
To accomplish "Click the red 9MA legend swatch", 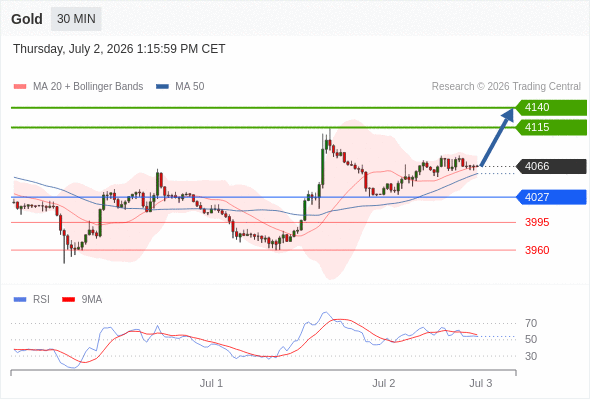I will pos(68,300).
